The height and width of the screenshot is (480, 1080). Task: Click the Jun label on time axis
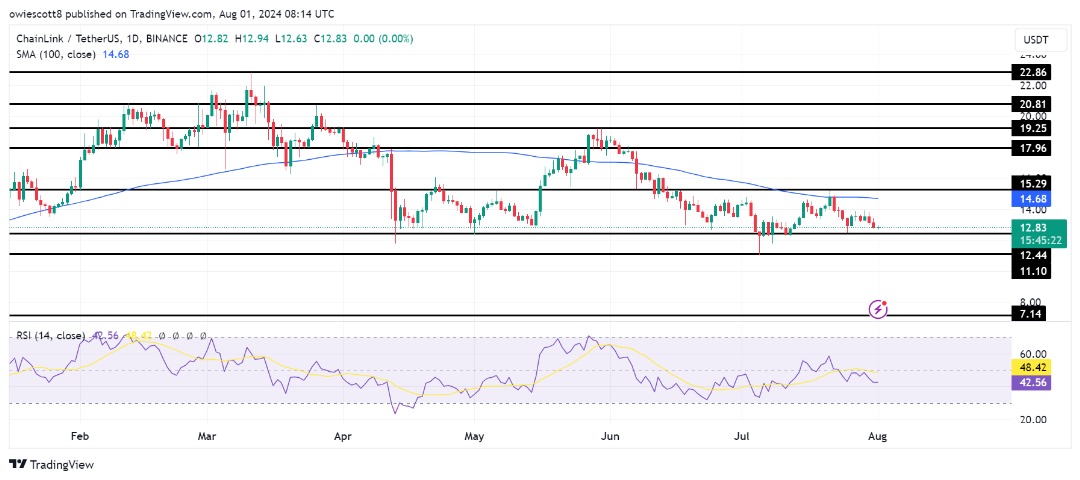pyautogui.click(x=611, y=437)
